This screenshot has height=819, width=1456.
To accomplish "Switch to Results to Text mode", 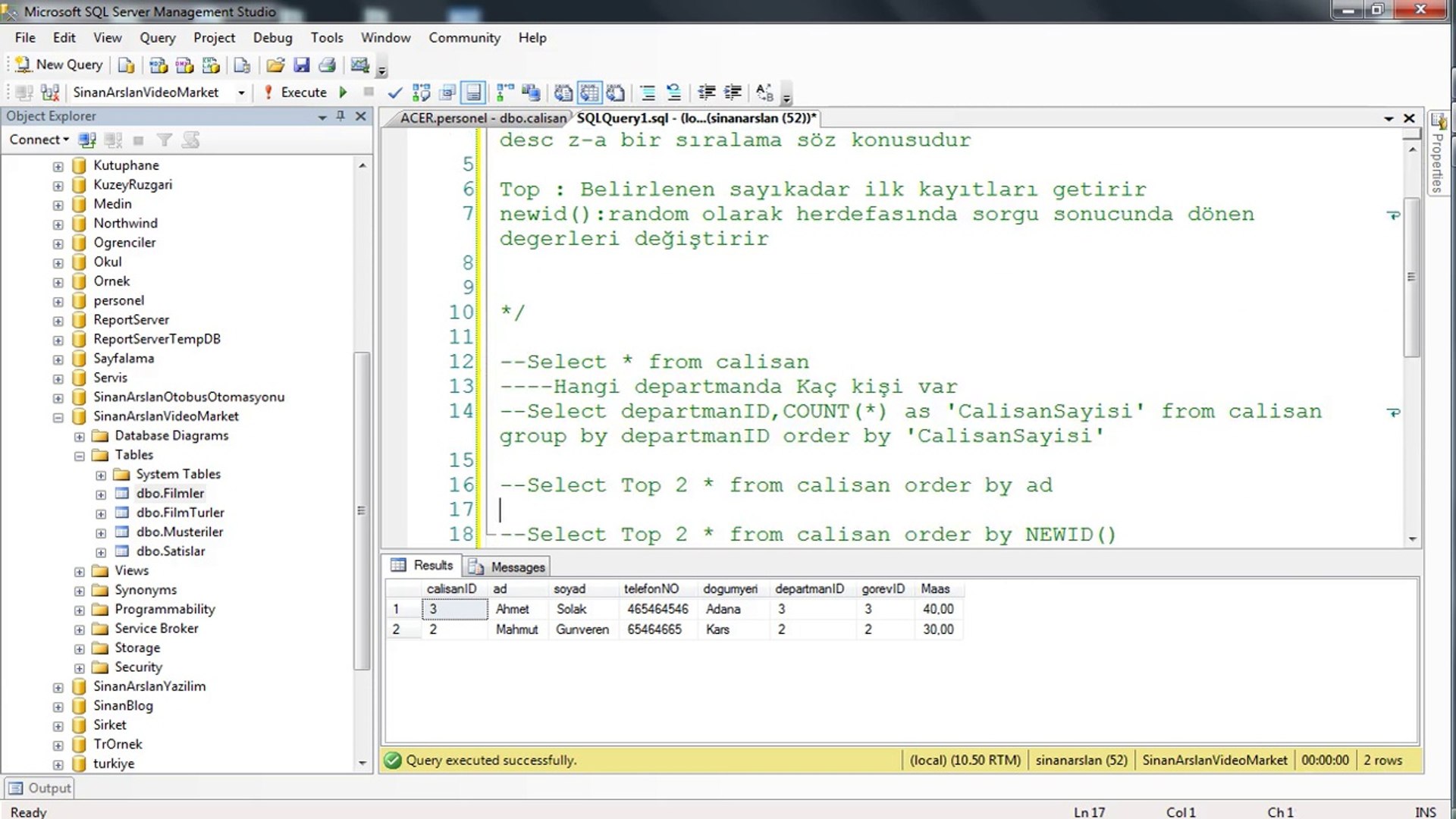I will [x=563, y=93].
